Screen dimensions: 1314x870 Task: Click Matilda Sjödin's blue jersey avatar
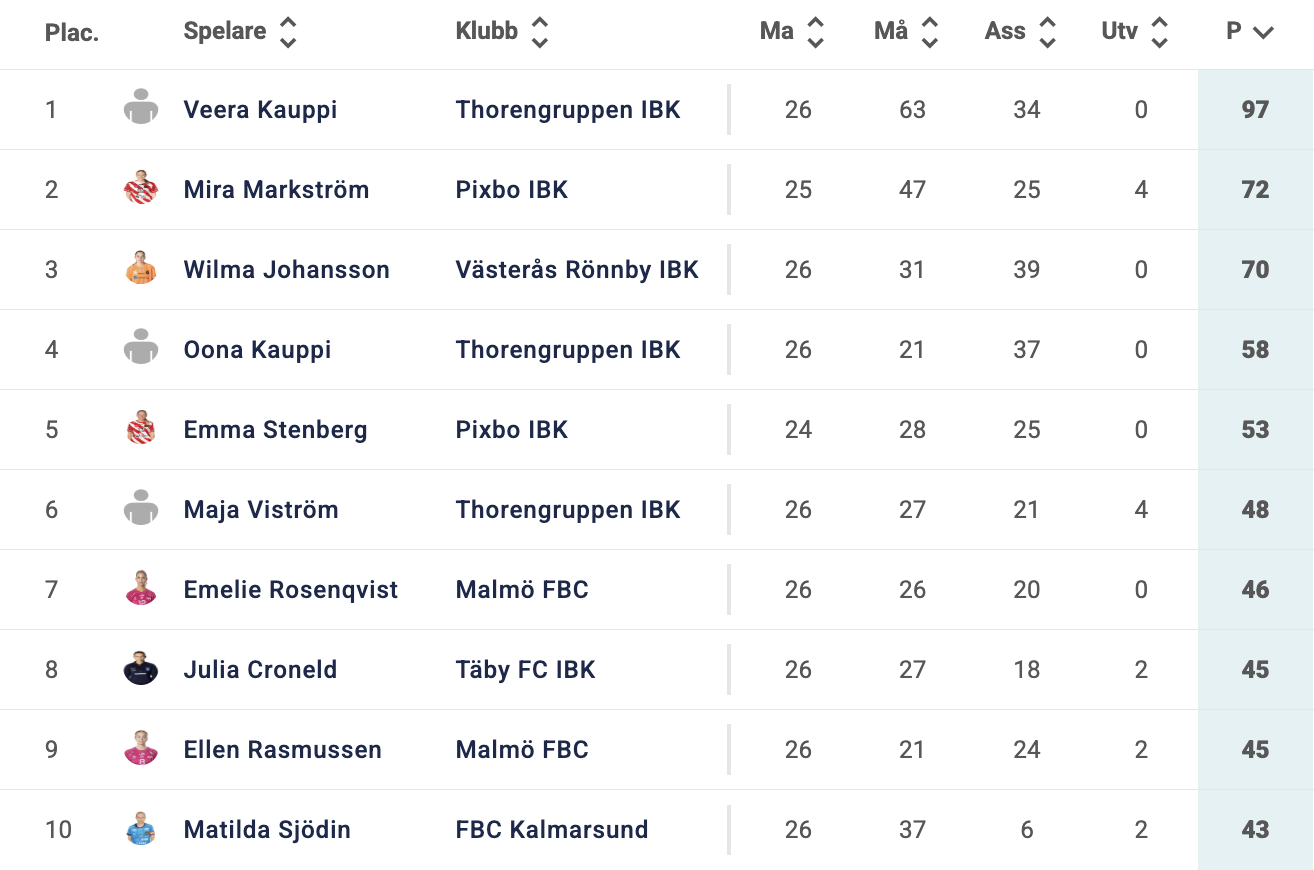pyautogui.click(x=141, y=828)
